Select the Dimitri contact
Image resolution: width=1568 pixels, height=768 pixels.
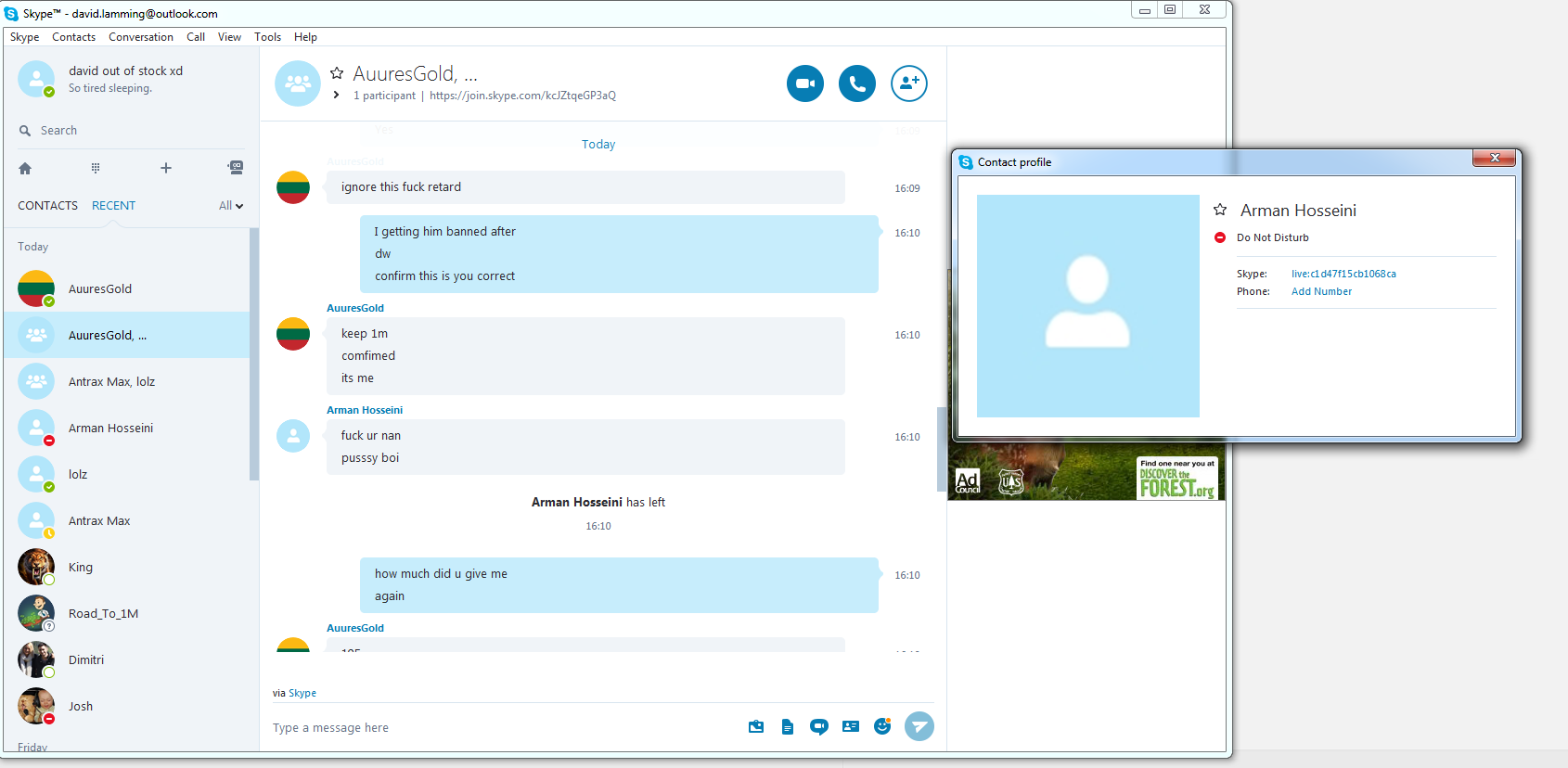click(127, 659)
